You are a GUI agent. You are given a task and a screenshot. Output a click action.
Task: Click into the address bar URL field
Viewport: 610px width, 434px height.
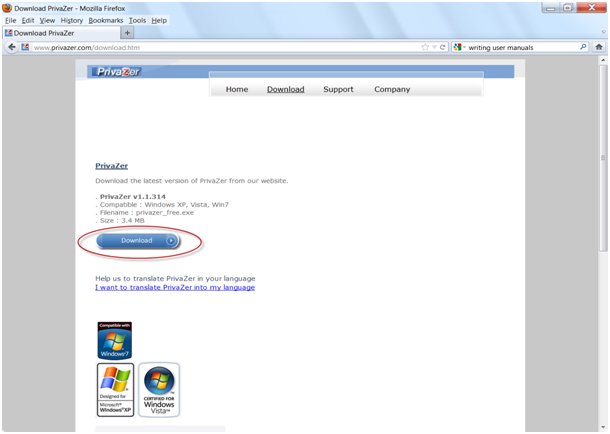(220, 47)
